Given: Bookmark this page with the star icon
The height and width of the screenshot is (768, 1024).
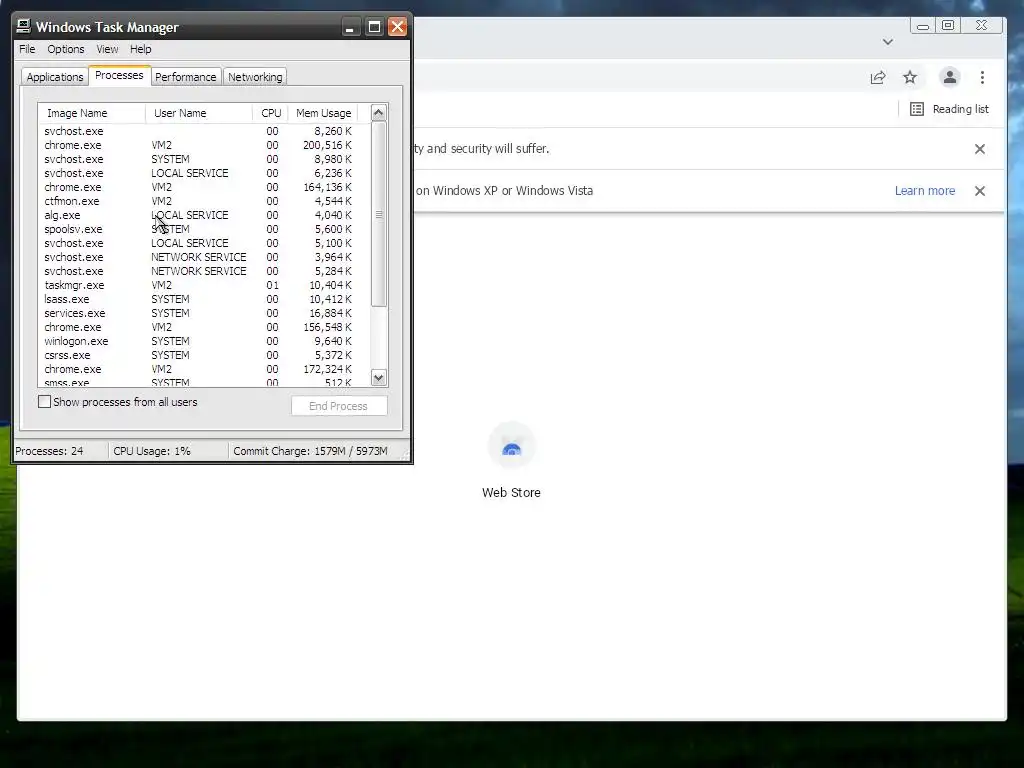Looking at the screenshot, I should coord(910,78).
